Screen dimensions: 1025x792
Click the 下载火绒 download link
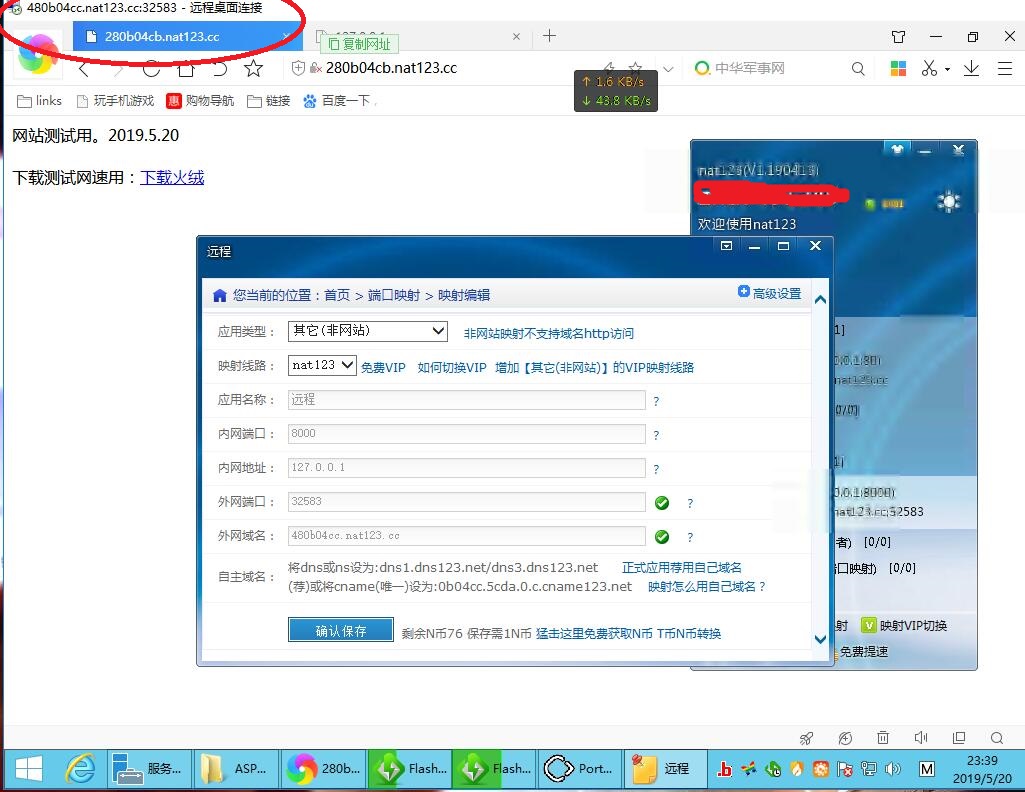click(x=172, y=177)
